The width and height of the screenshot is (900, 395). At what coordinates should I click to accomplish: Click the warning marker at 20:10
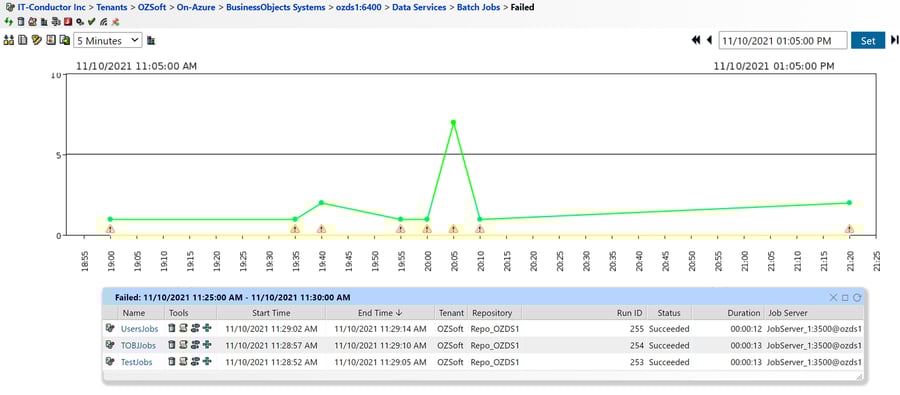click(x=480, y=229)
